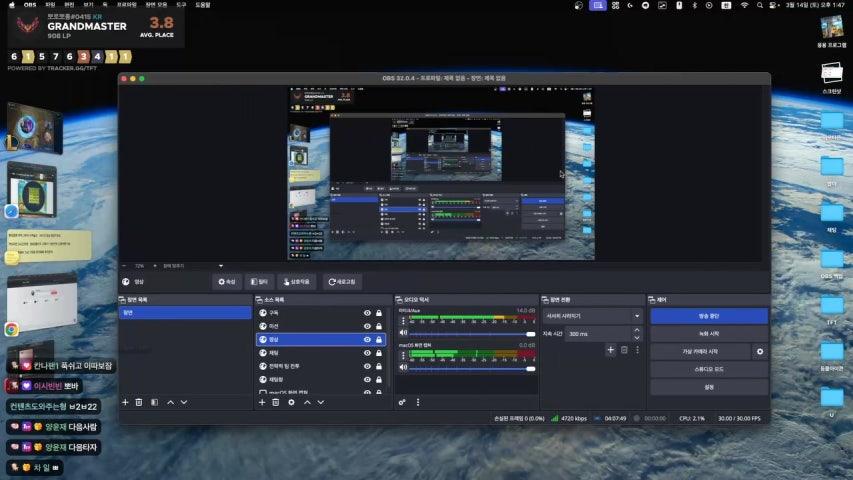Toggle visibility of the 채팅 source

367,353
